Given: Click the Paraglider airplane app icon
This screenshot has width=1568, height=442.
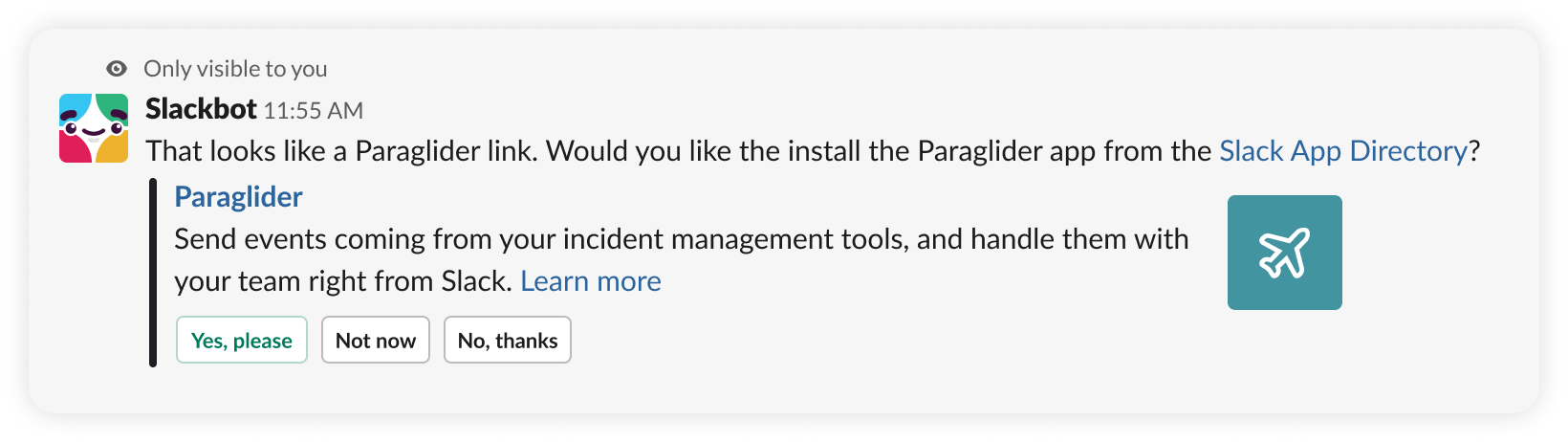Looking at the screenshot, I should (1284, 253).
